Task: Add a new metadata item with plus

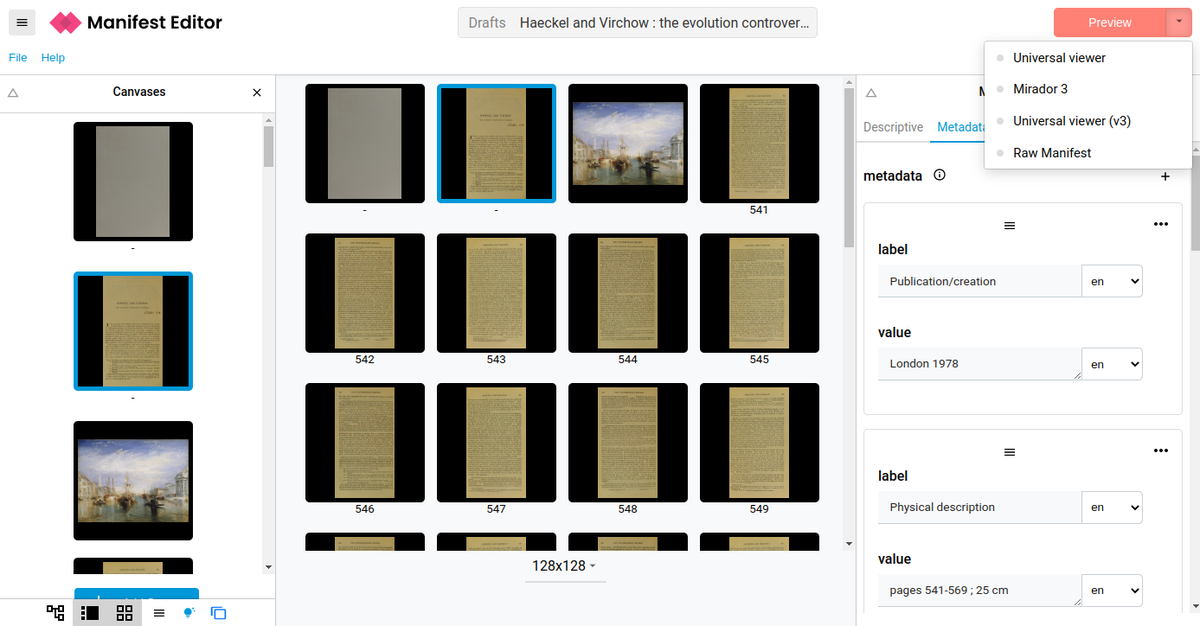Action: tap(1164, 176)
